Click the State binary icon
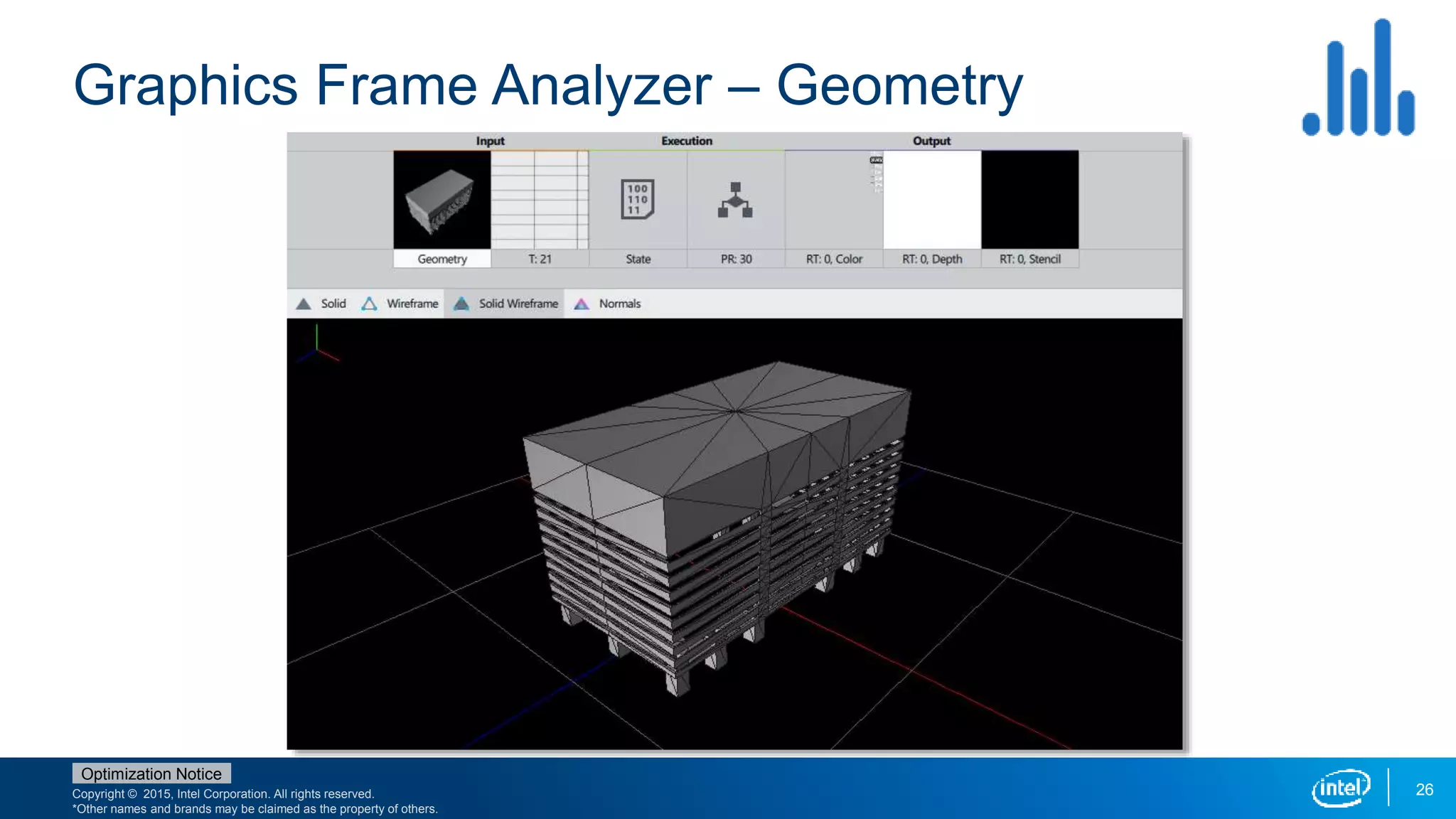The width and height of the screenshot is (1456, 819). click(x=638, y=200)
